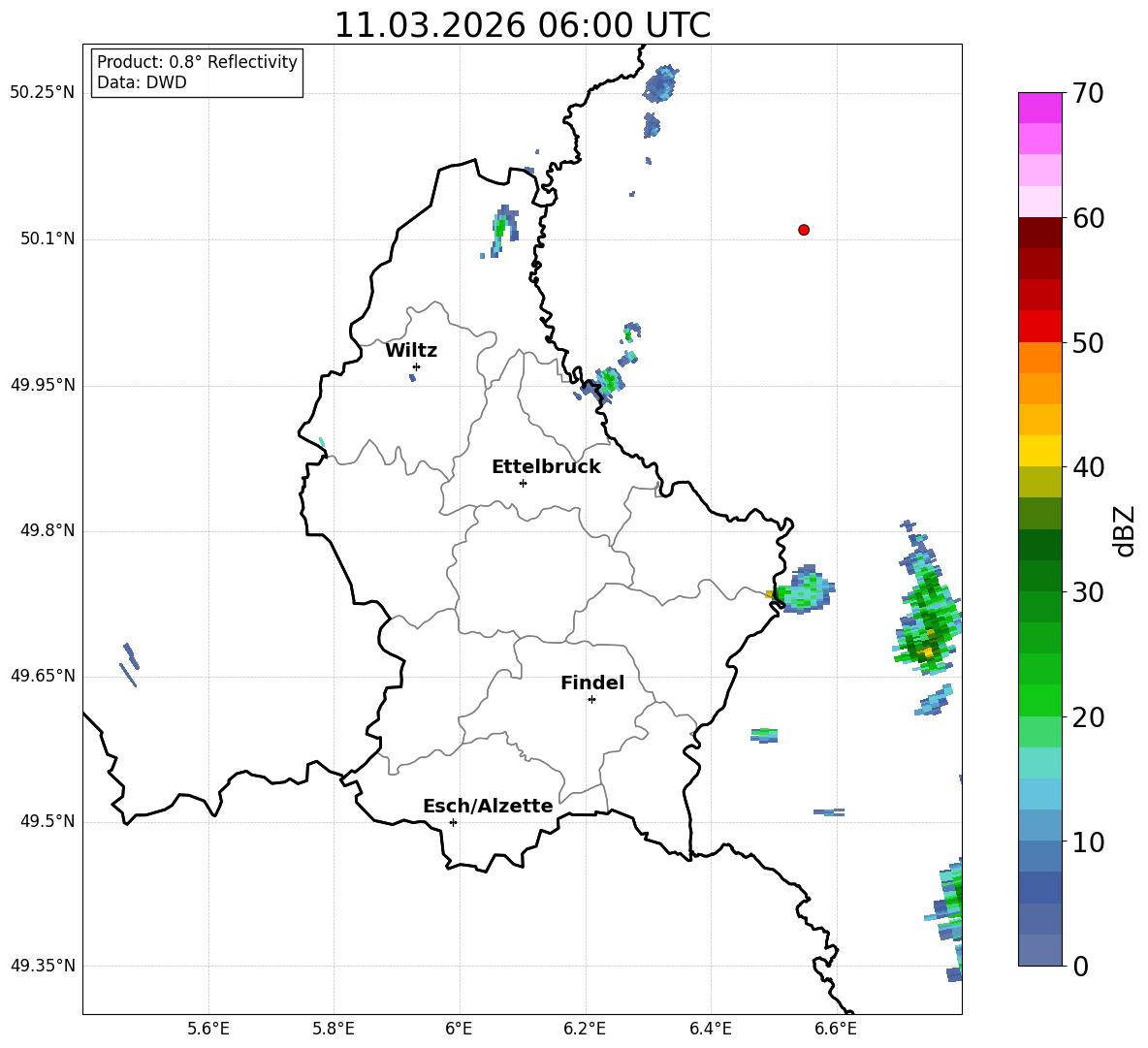Click the 49.35°N latitude label
Viewport: 1148px width, 1048px height.
(x=43, y=966)
